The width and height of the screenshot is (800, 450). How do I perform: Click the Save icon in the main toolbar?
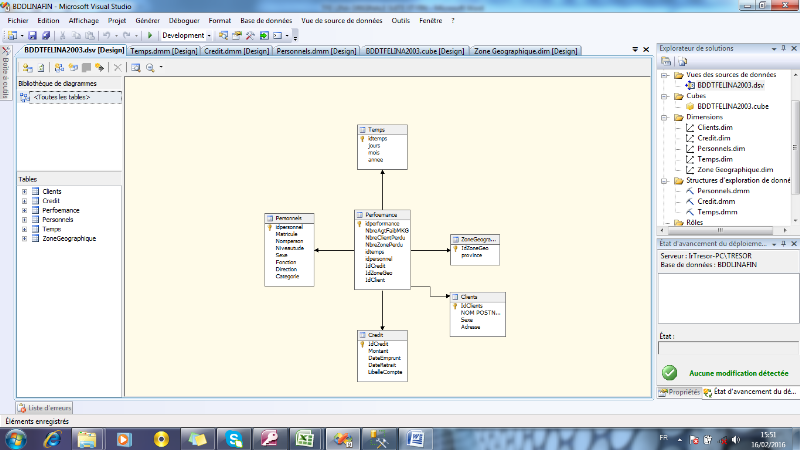(32, 35)
